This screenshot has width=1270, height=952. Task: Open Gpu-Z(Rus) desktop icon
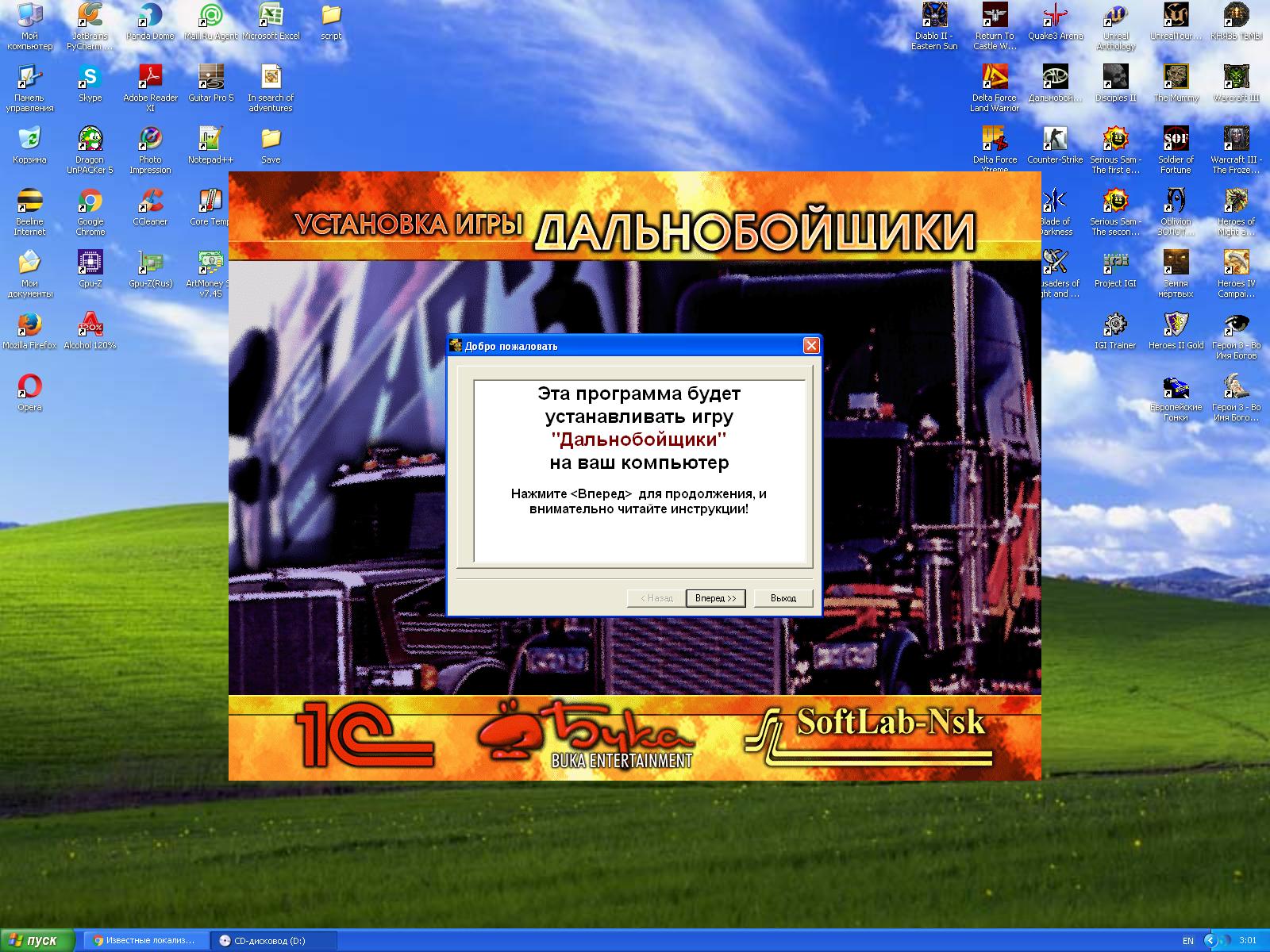(150, 269)
